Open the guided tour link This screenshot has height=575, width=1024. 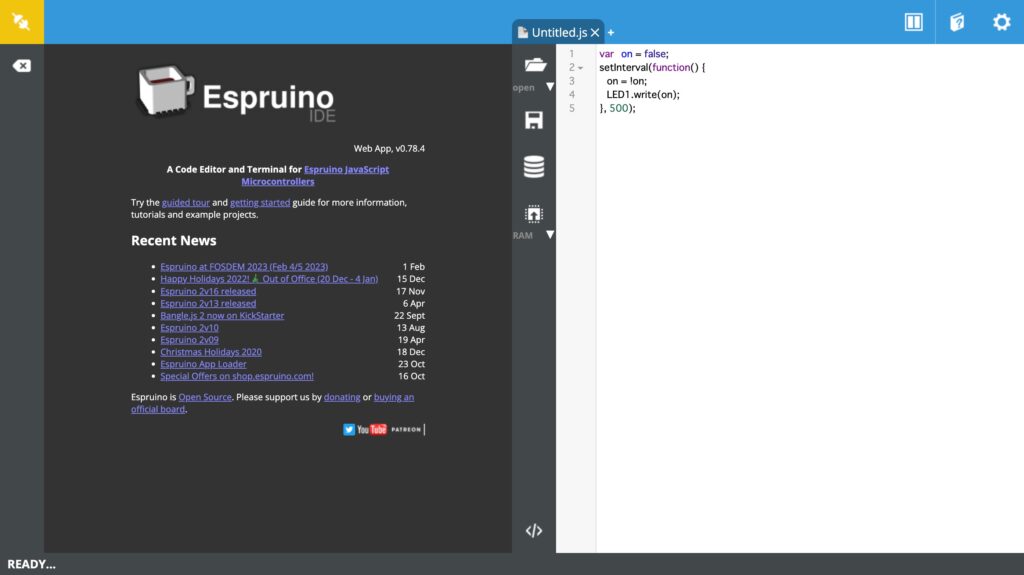tap(185, 202)
